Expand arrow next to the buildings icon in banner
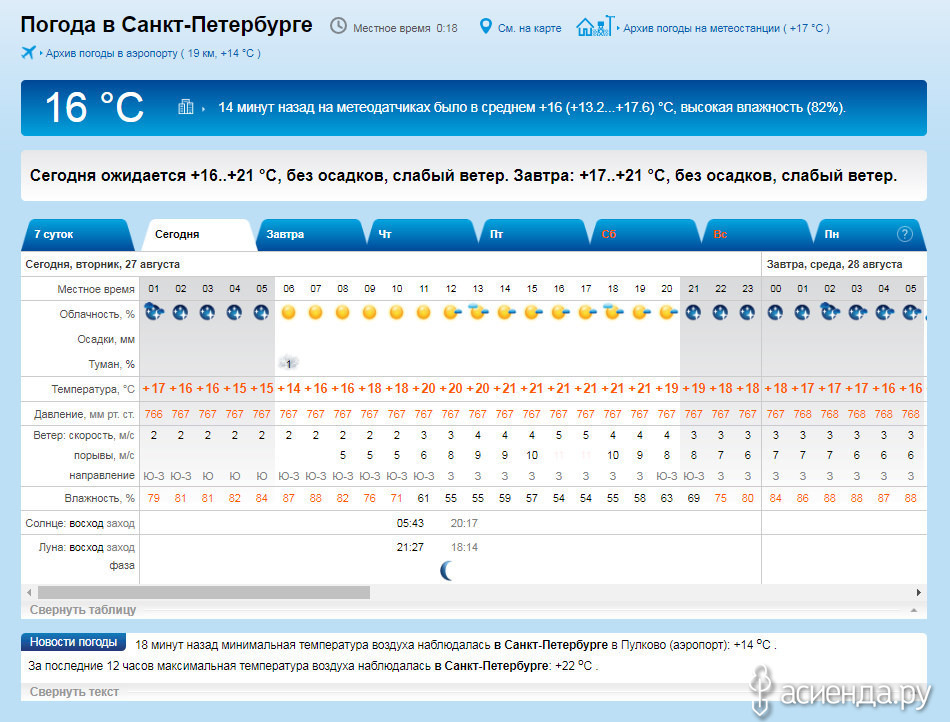 (203, 108)
